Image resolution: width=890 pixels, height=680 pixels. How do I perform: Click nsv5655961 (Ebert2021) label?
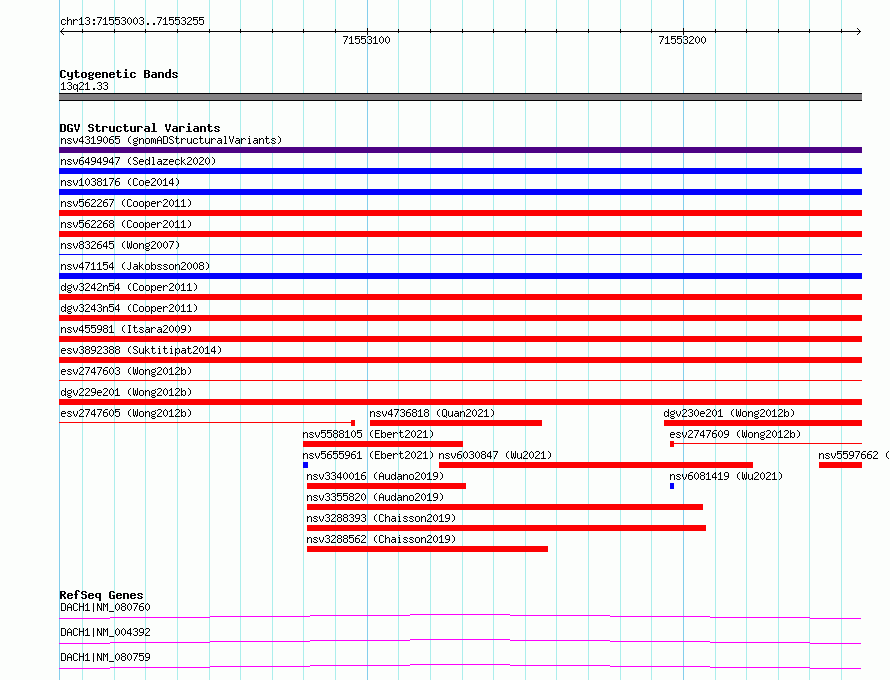click(x=368, y=455)
